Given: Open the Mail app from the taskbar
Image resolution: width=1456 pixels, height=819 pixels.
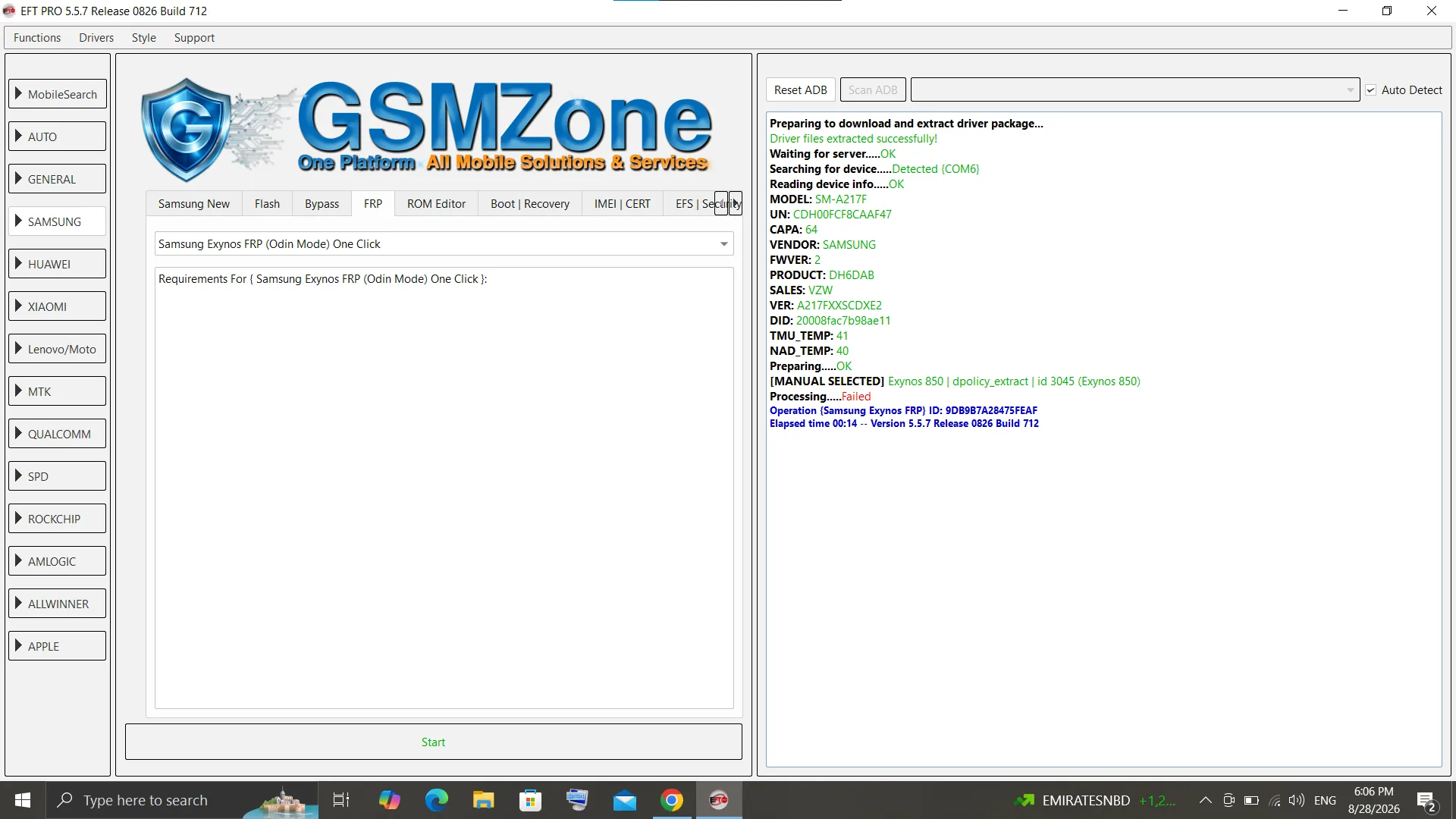Looking at the screenshot, I should click(625, 800).
